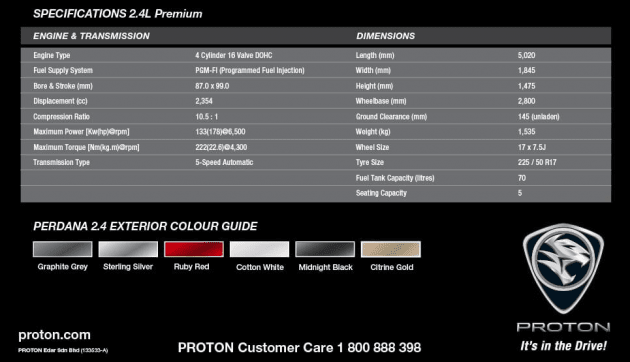
Task: Click the 'Sterling Silver' colour name
Action: 128,267
